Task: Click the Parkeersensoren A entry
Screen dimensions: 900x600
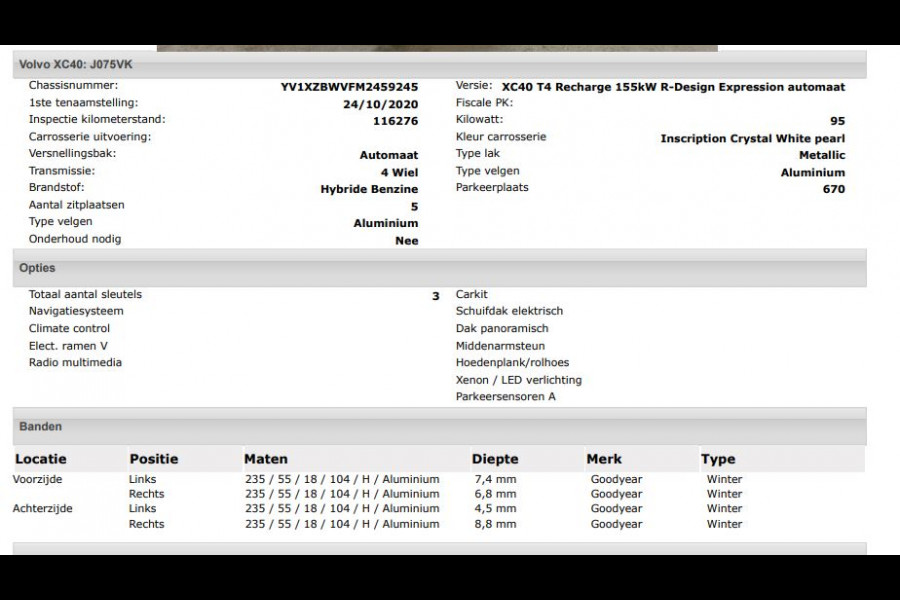Action: 507,396
